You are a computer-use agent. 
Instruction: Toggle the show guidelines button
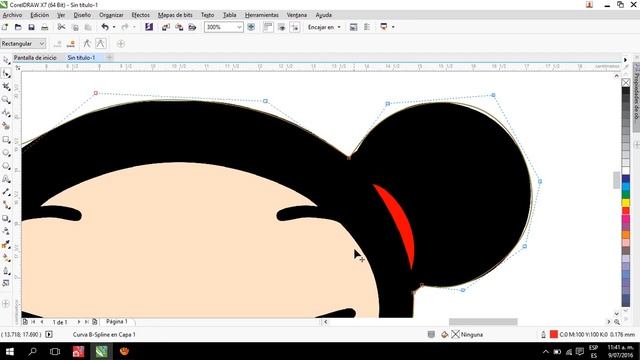pos(295,27)
